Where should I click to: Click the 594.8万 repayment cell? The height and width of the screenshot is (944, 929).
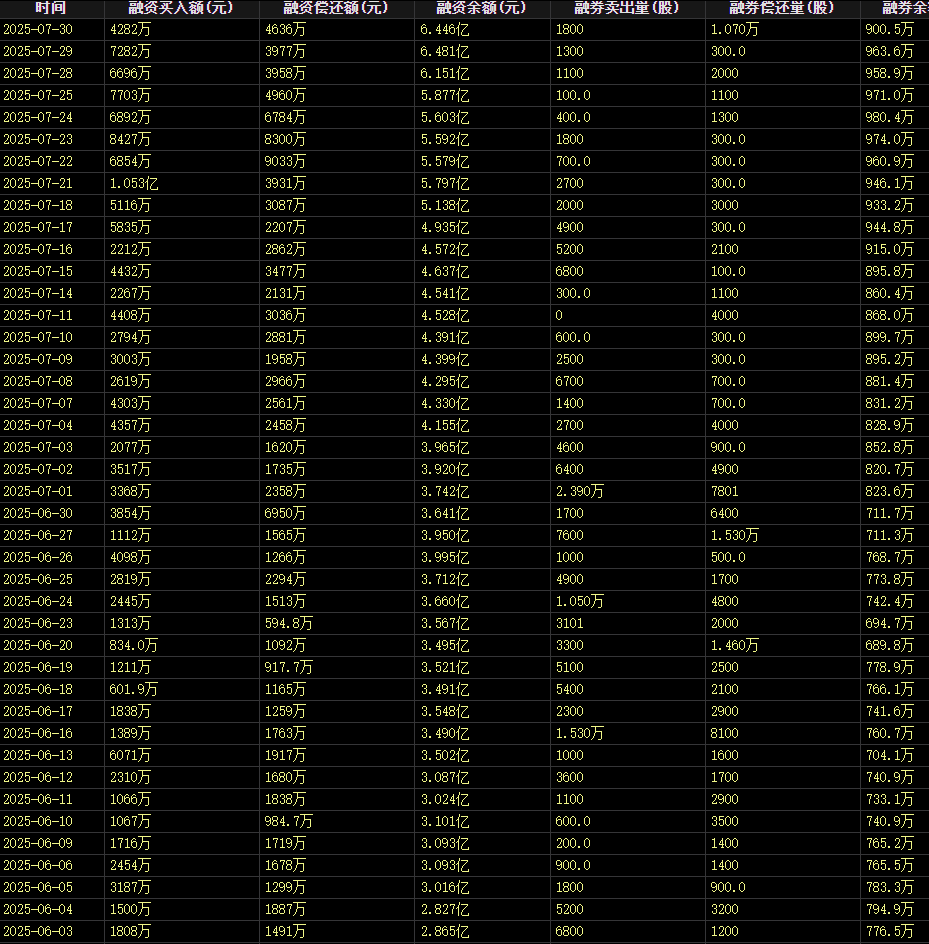(289, 624)
